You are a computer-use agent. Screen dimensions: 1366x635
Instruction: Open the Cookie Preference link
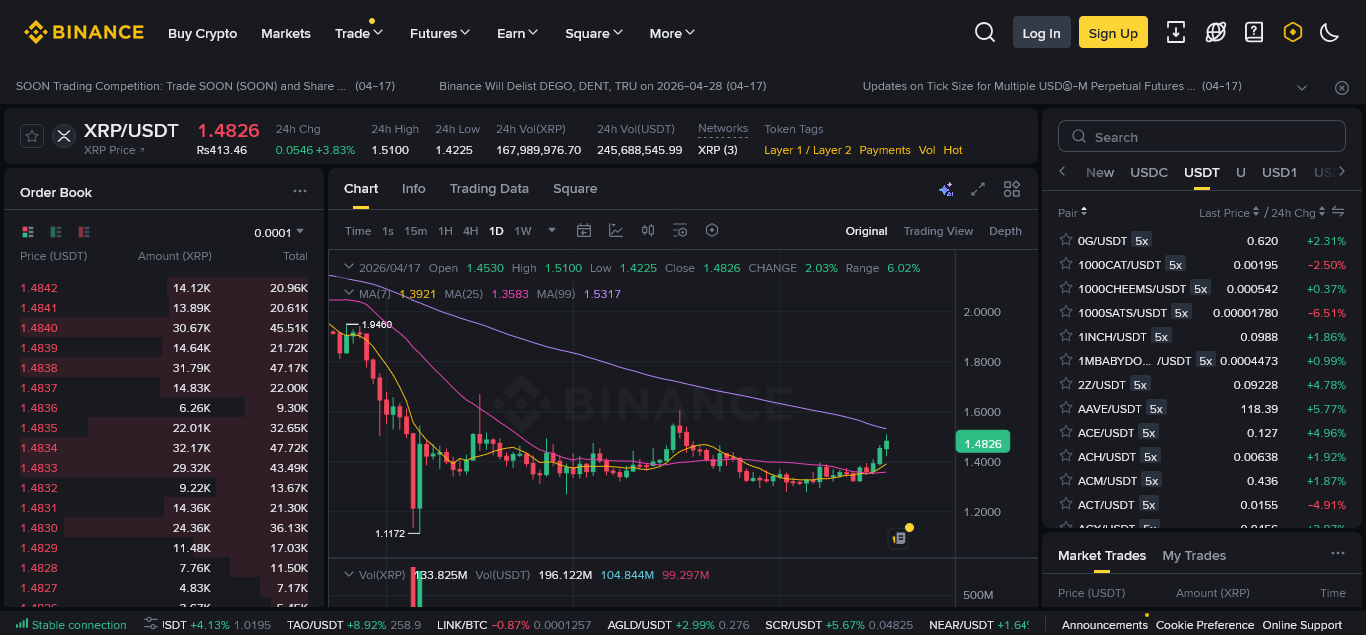1205,625
